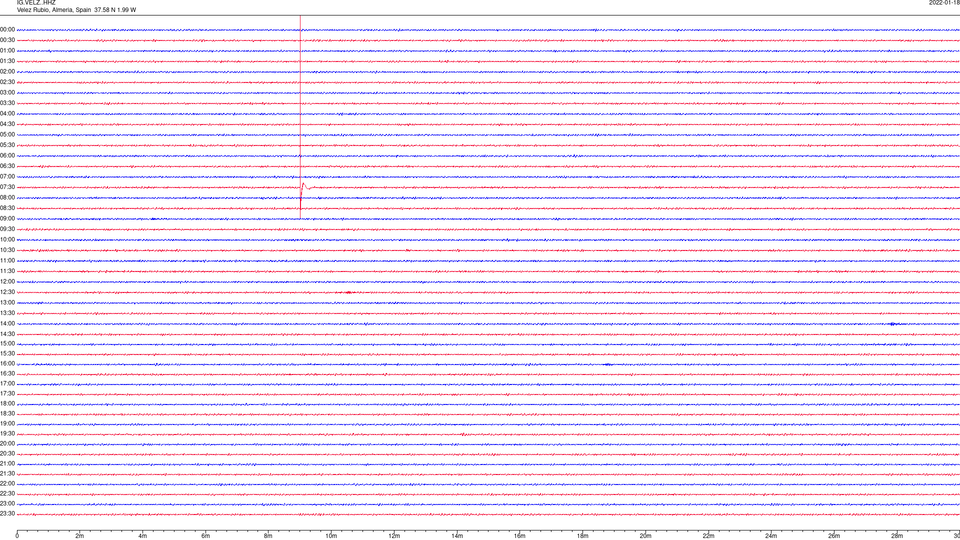960x540 pixels.
Task: Select the 12:30 trace time label
Action: coord(7,292)
